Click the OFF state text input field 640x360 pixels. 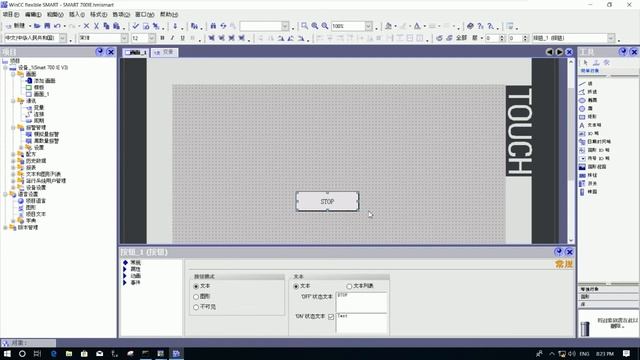coord(362,302)
